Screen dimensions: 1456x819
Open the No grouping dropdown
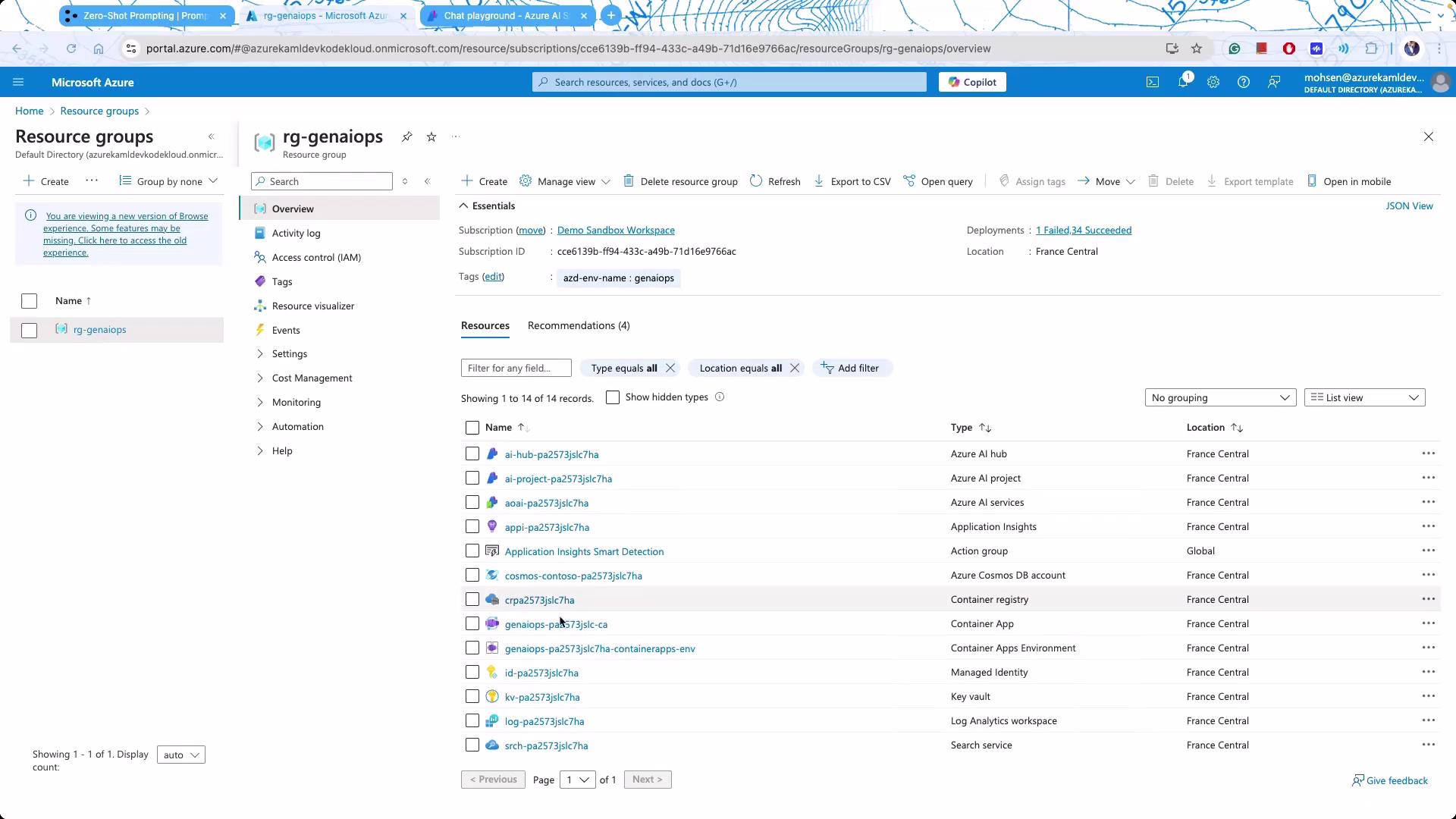pyautogui.click(x=1219, y=397)
